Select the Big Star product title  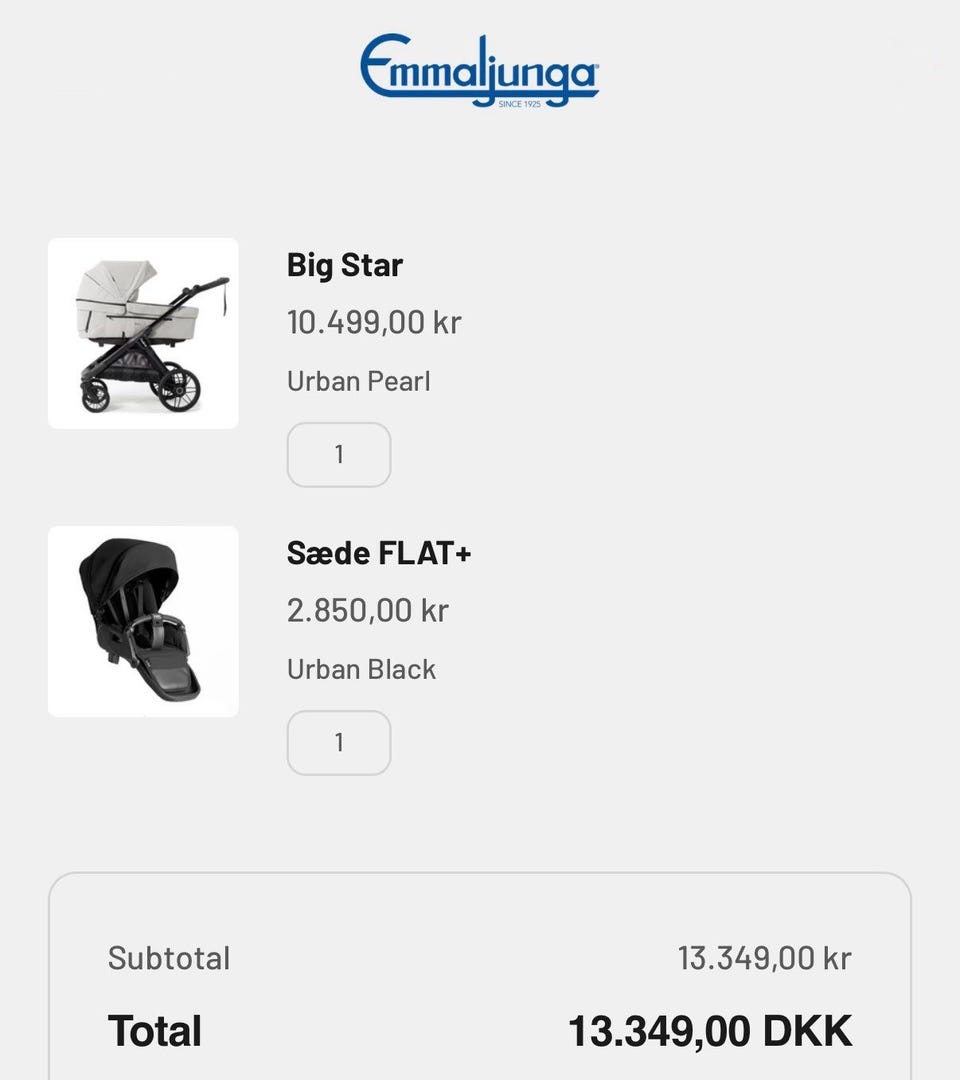pyautogui.click(x=344, y=265)
